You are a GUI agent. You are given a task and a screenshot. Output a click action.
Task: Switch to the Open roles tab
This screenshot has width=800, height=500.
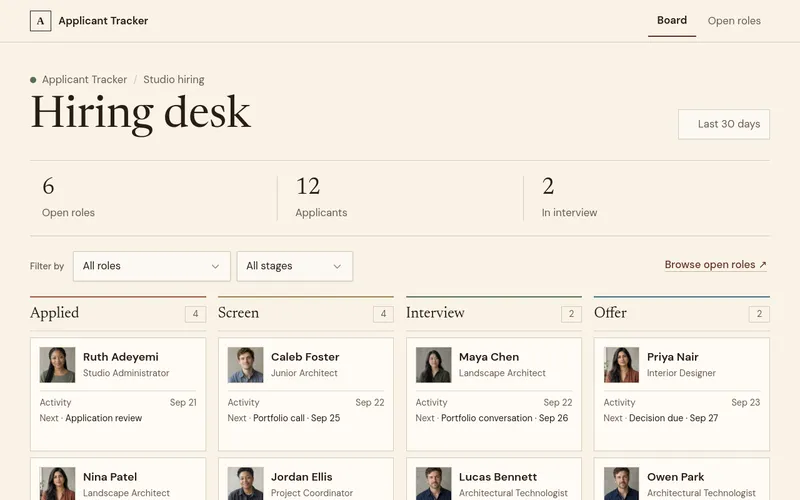(734, 21)
